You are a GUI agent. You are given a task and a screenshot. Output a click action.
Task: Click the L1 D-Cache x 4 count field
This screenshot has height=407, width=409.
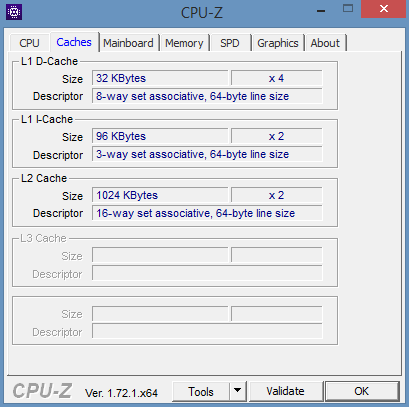[277, 78]
